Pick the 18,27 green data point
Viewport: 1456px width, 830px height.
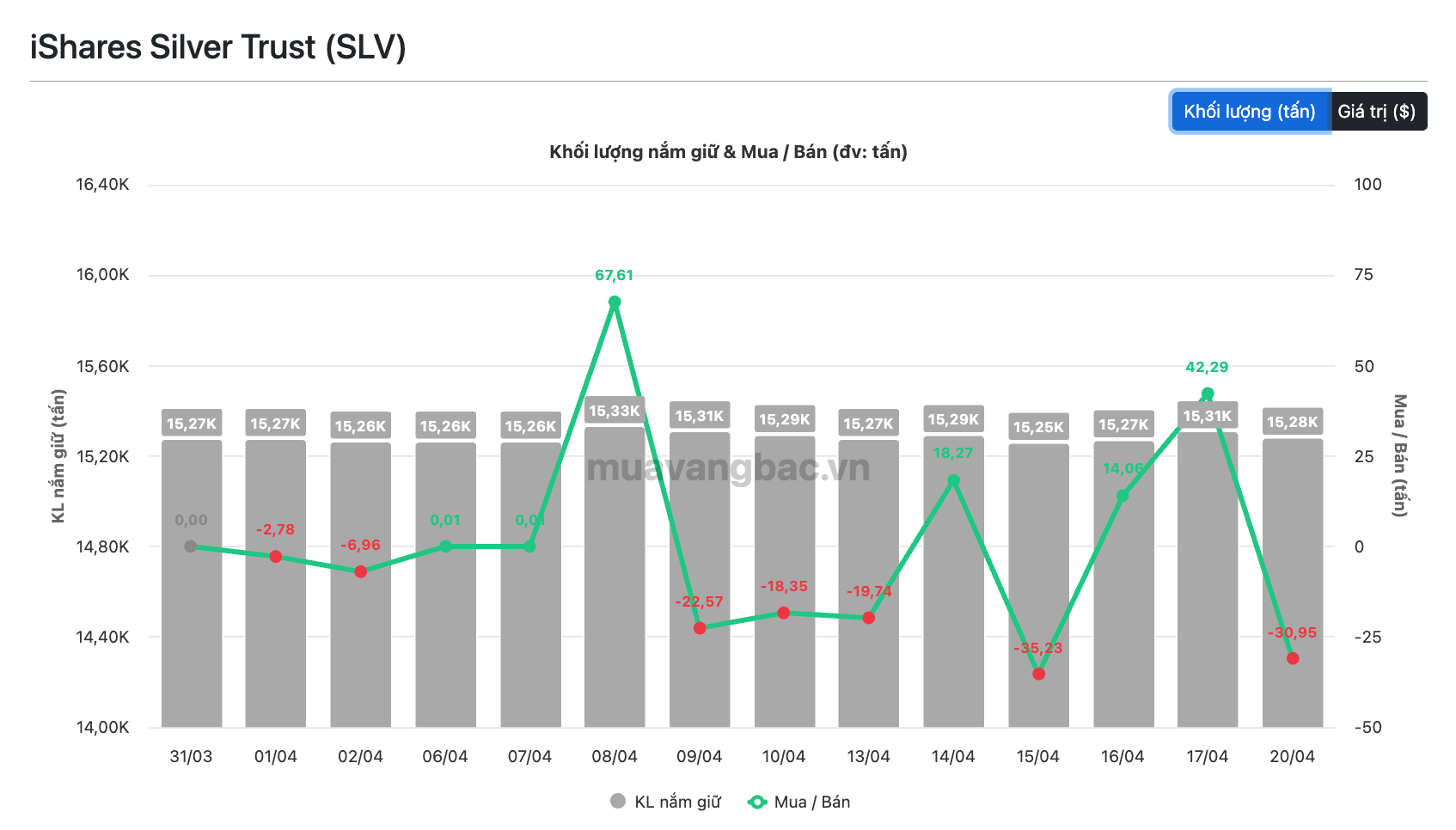pyautogui.click(x=953, y=481)
